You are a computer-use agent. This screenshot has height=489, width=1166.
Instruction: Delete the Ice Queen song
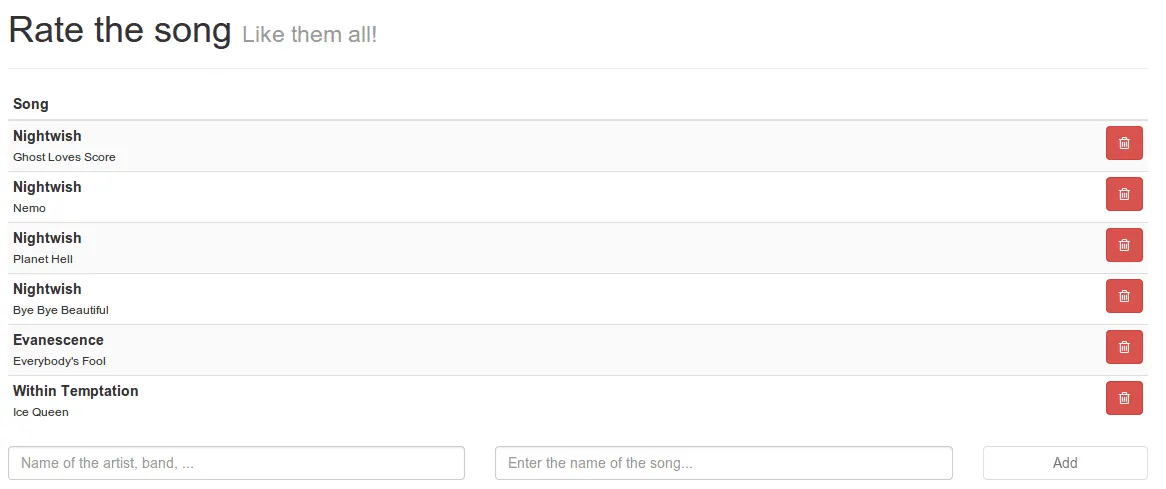pos(1124,398)
